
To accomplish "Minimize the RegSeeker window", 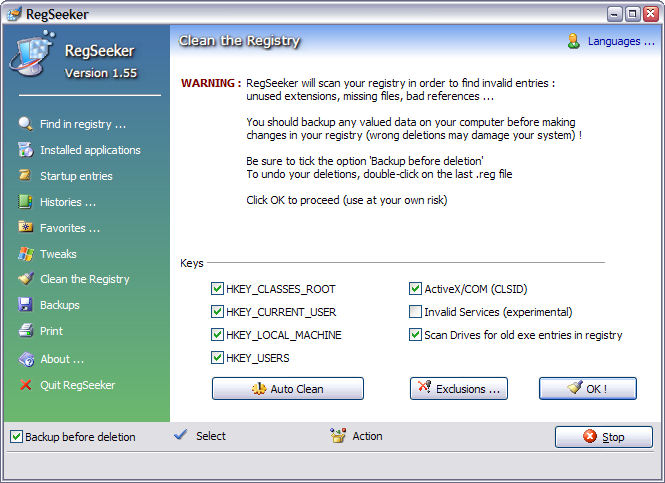I will tap(614, 14).
